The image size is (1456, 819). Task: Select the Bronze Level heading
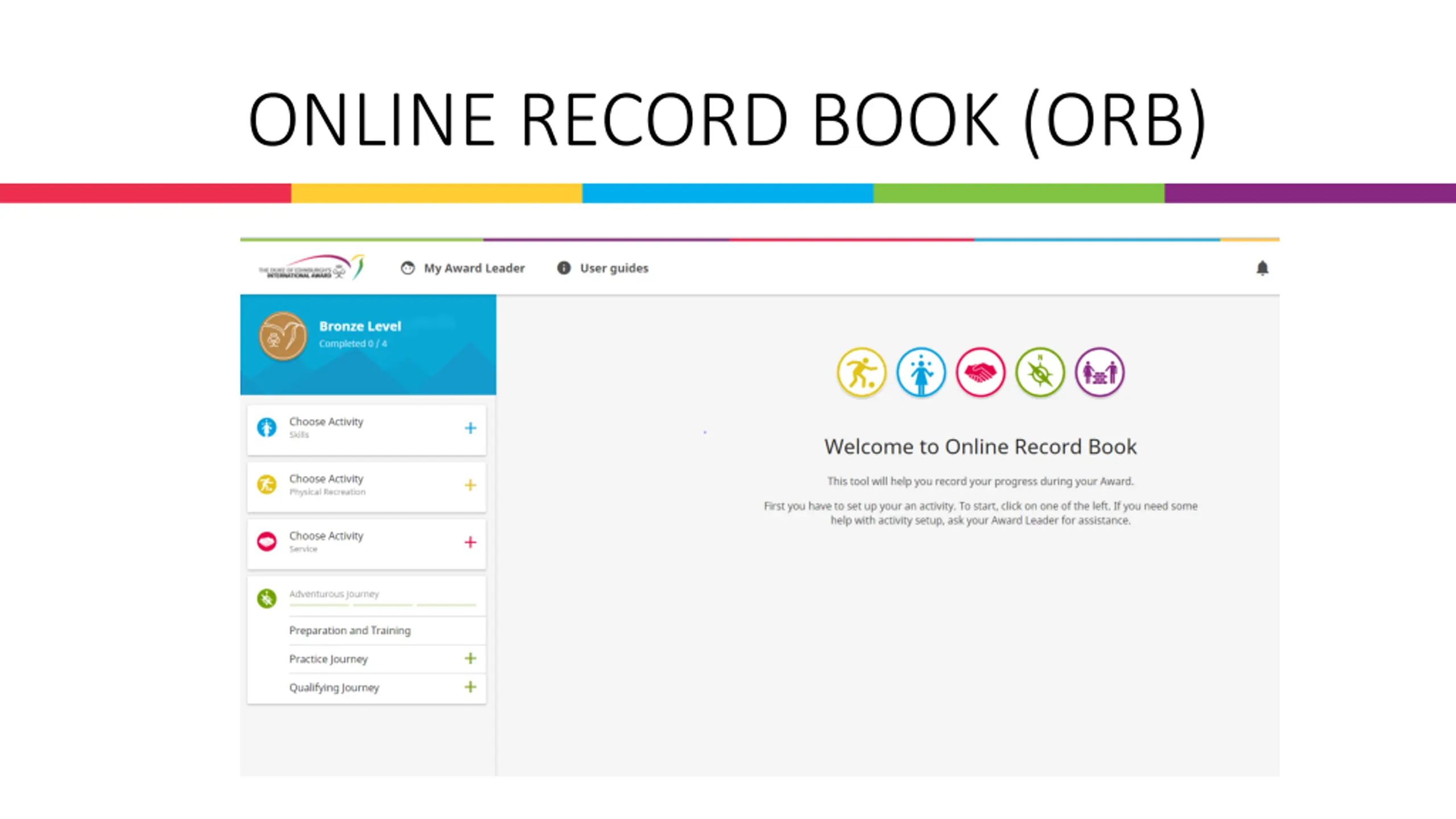[360, 326]
